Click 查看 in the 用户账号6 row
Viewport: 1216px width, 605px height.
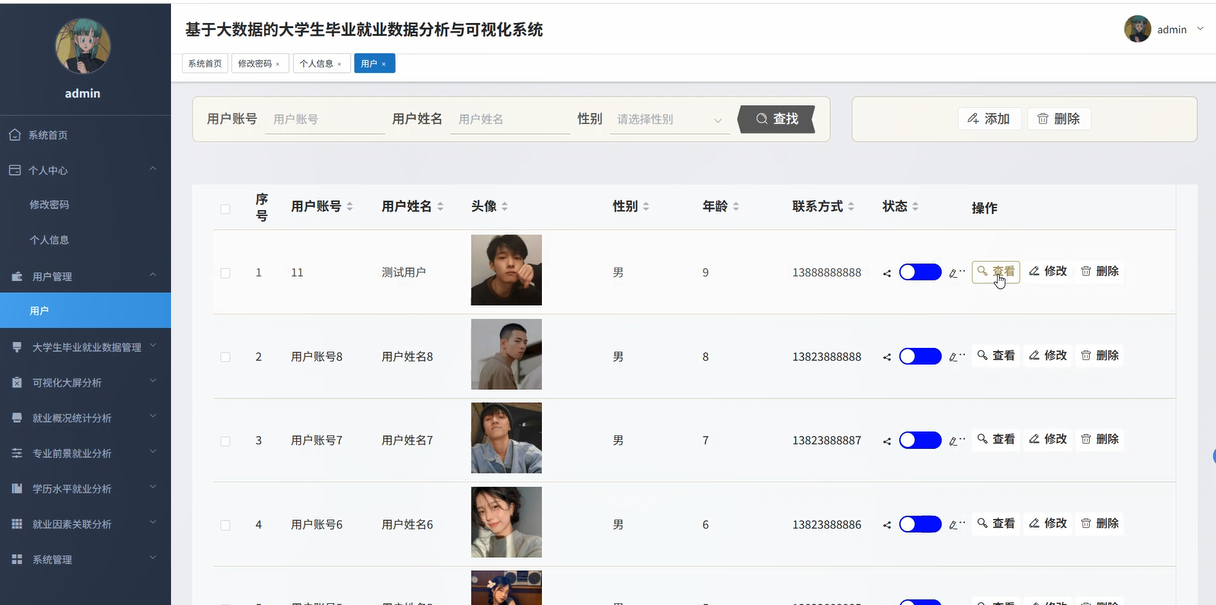click(996, 523)
